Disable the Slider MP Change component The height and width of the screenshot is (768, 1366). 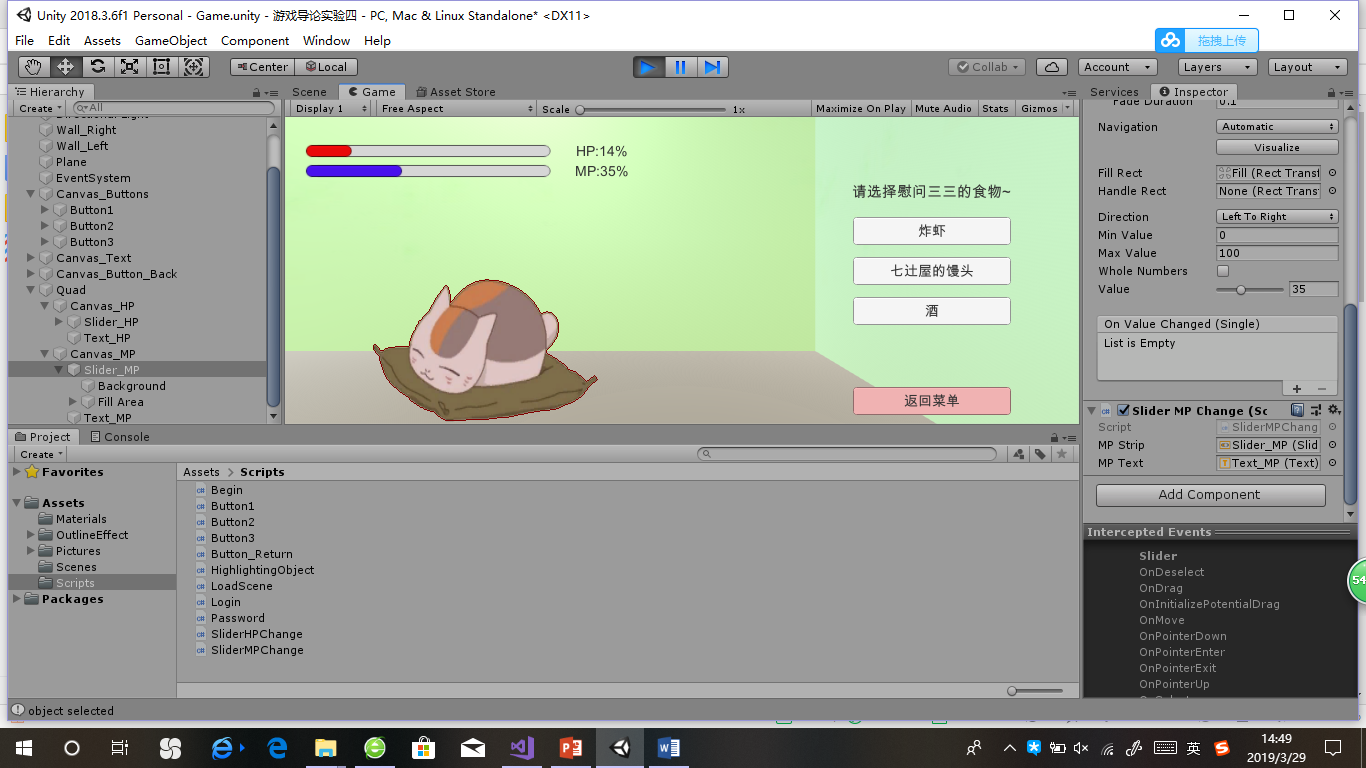pos(1124,410)
